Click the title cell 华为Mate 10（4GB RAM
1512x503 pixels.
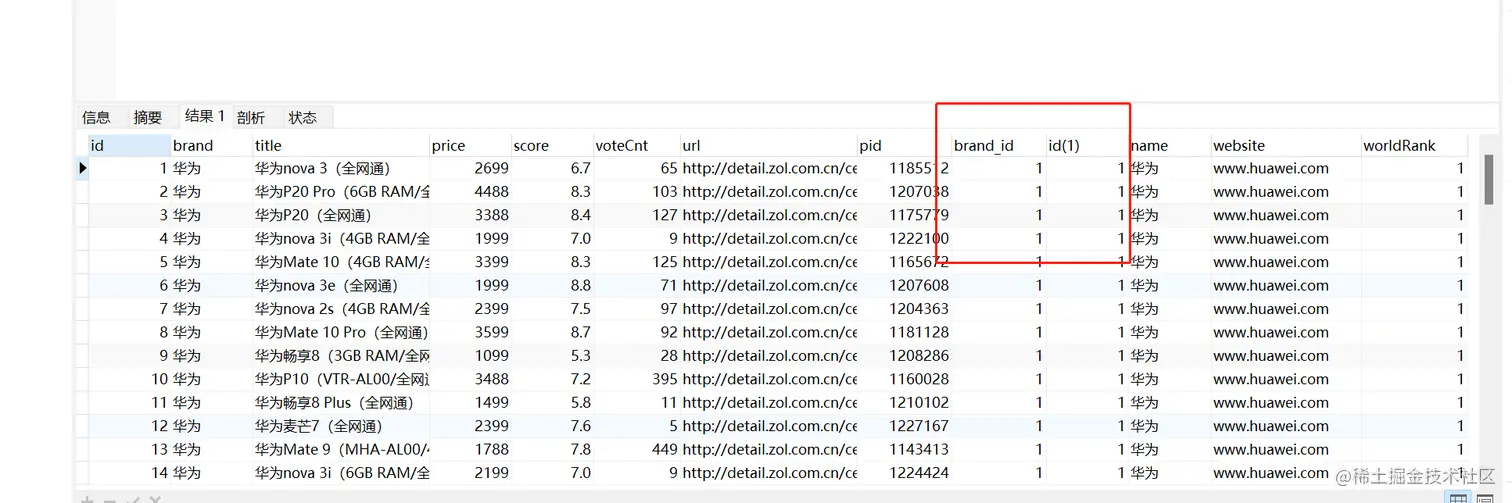(341, 262)
